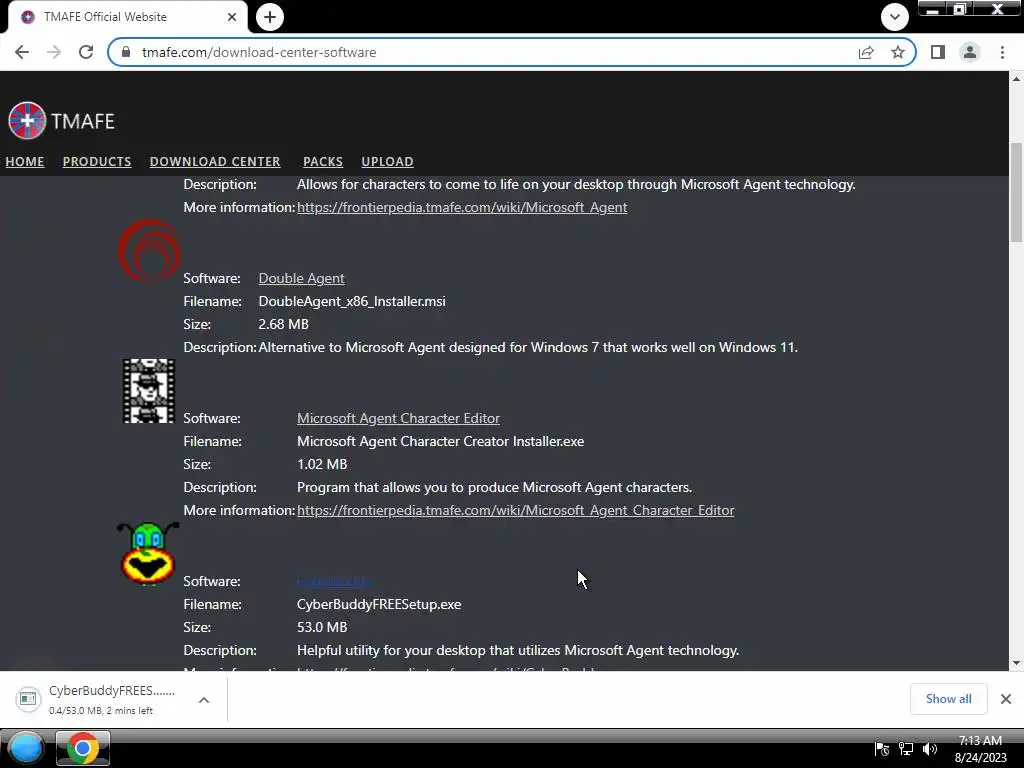Open the UPLOAD navigation item
Screen dimensions: 1024x768
point(387,161)
